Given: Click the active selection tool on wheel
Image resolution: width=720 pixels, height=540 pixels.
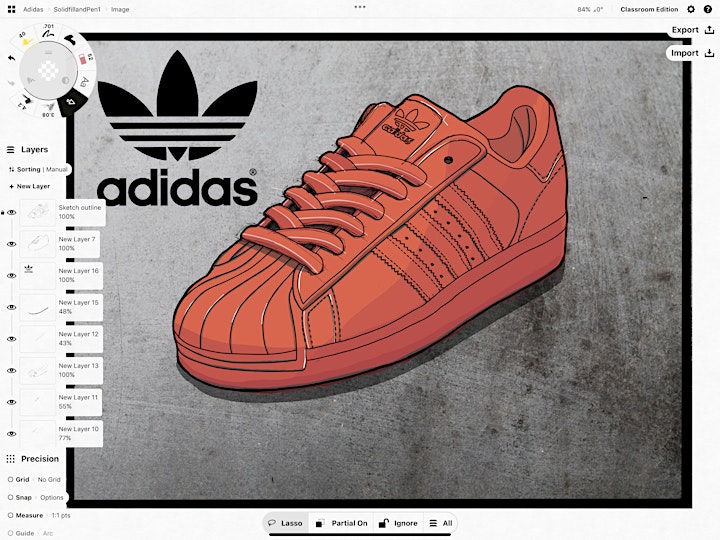Looking at the screenshot, I should pyautogui.click(x=71, y=102).
